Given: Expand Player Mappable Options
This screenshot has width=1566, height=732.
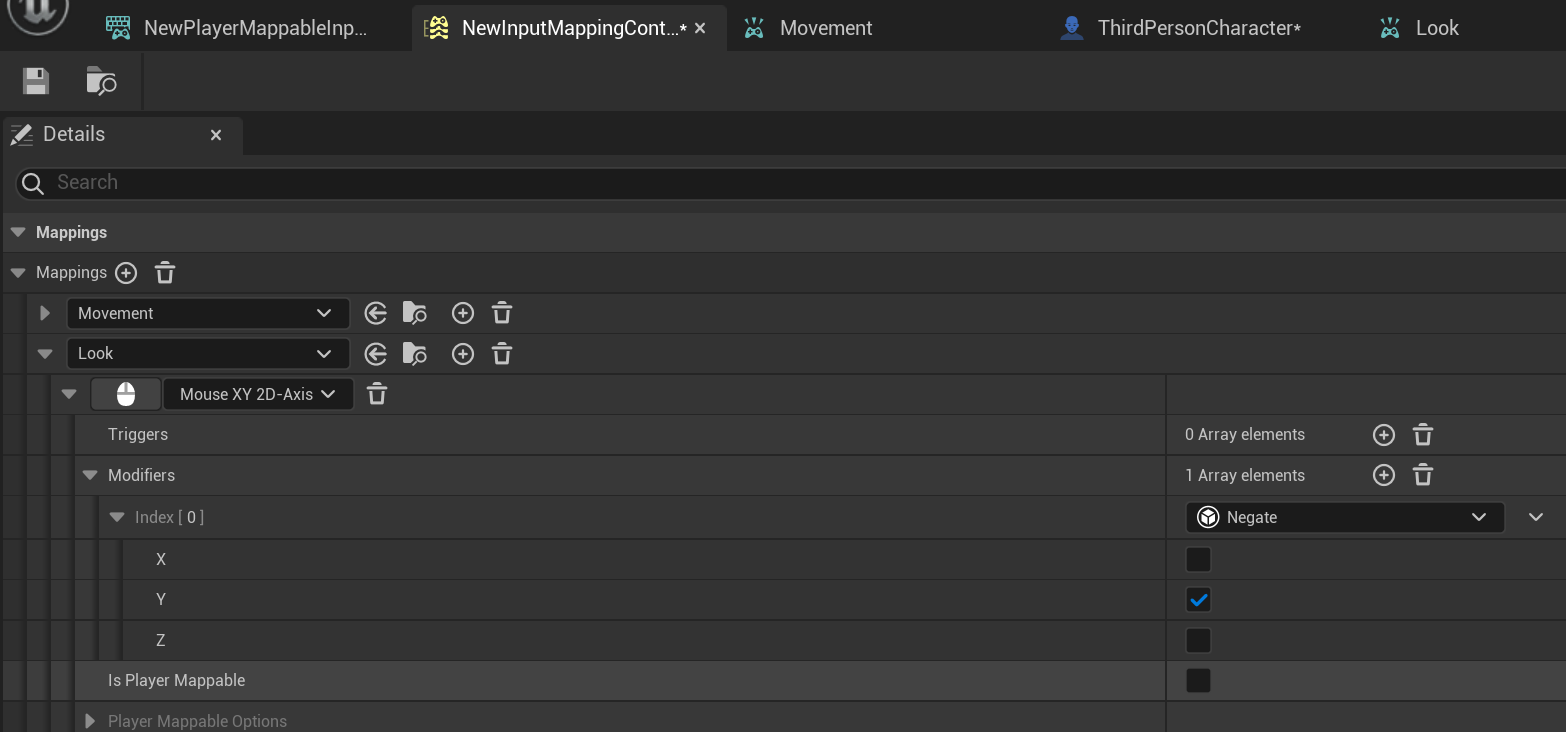Looking at the screenshot, I should (x=90, y=721).
